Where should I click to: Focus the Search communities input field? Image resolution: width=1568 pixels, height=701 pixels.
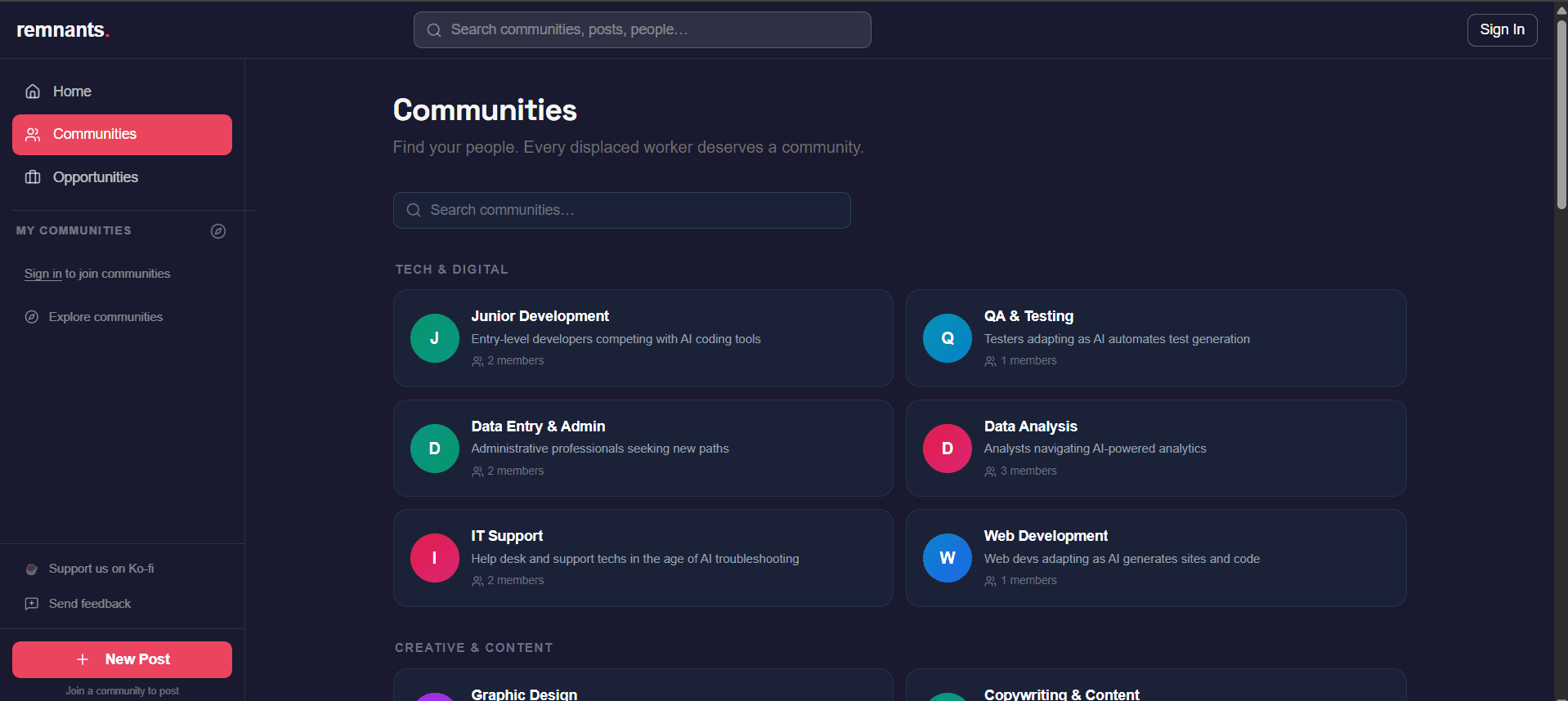pyautogui.click(x=621, y=210)
